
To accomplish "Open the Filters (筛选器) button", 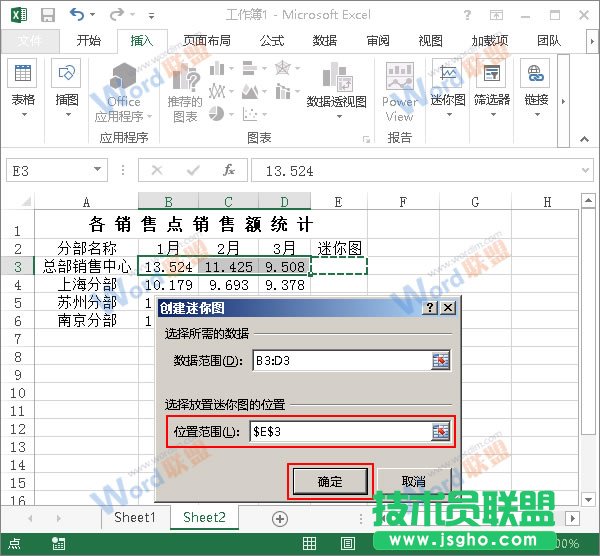I will tap(492, 89).
